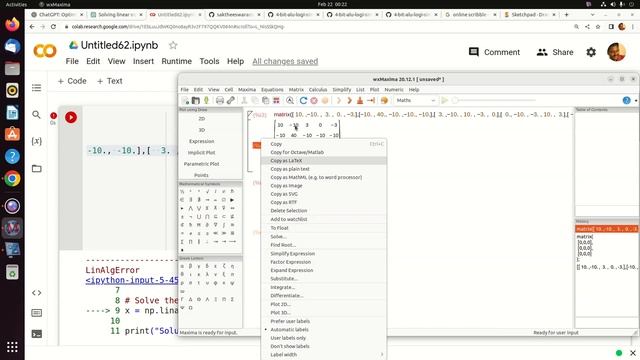Click the highlighted matrix entry in History panel

[607, 229]
